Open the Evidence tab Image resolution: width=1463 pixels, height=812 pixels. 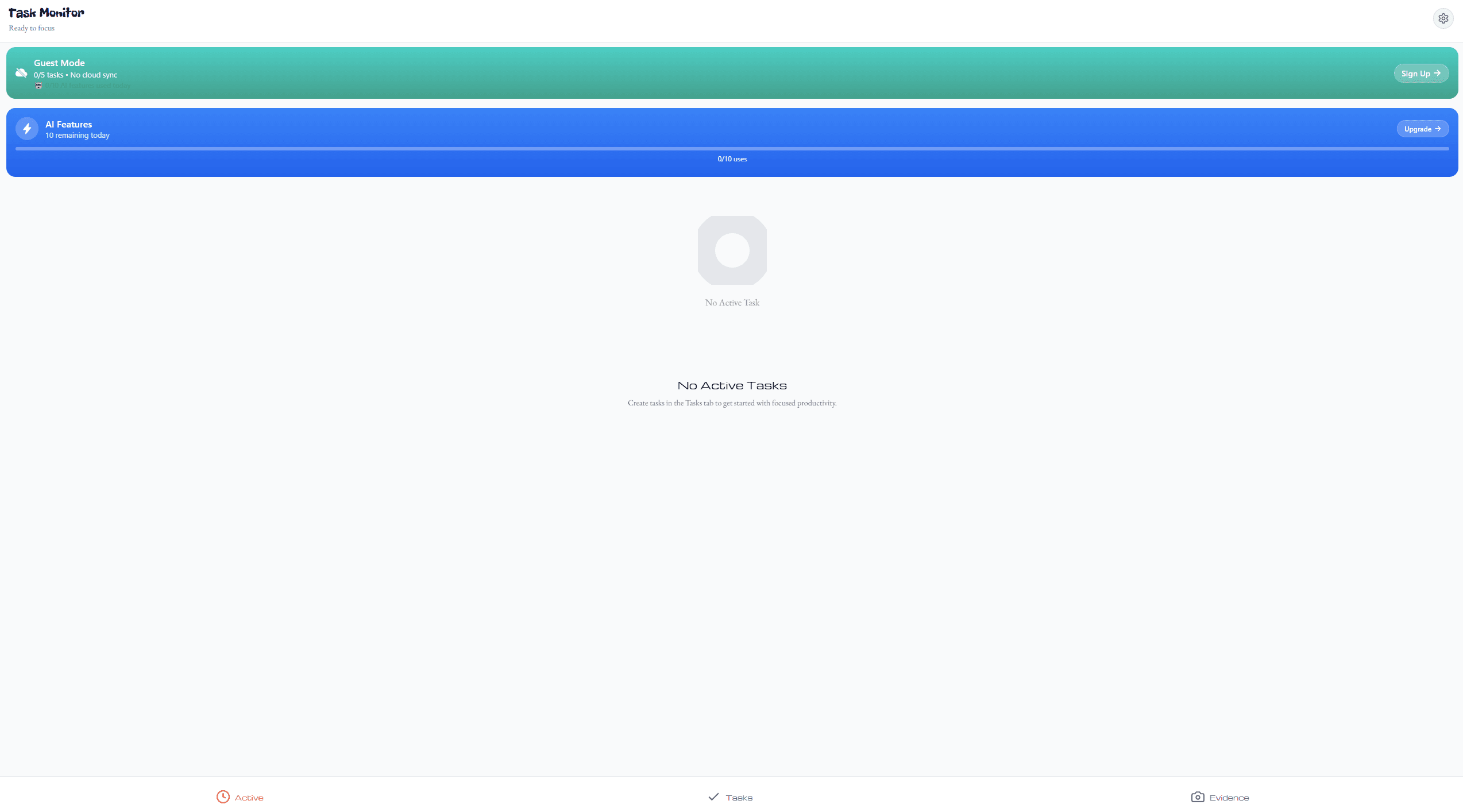coord(1229,798)
